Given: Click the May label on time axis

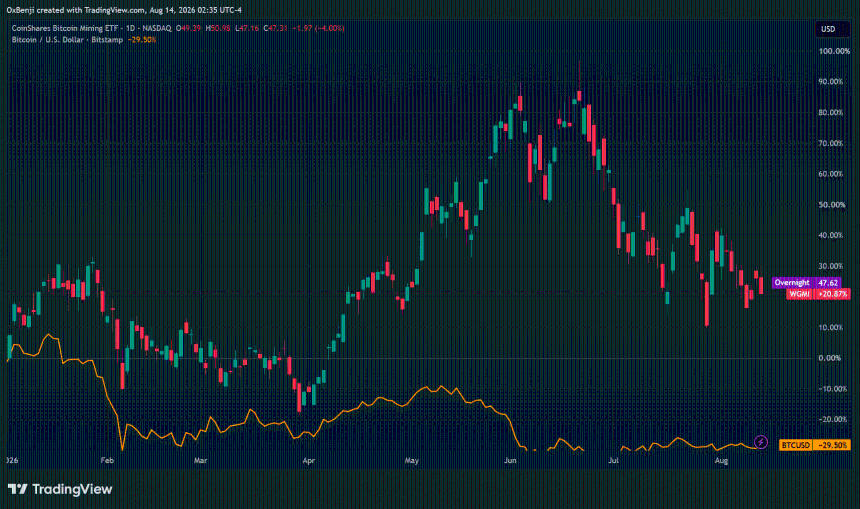Looking at the screenshot, I should [411, 460].
